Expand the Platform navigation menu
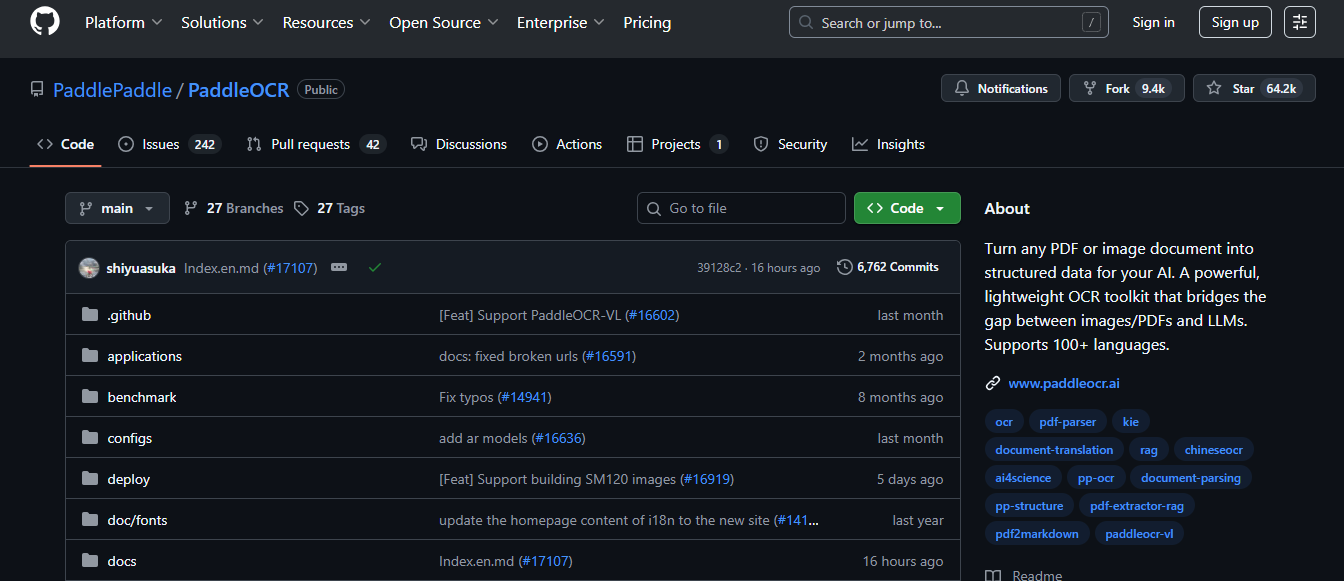The width and height of the screenshot is (1344, 581). click(124, 22)
